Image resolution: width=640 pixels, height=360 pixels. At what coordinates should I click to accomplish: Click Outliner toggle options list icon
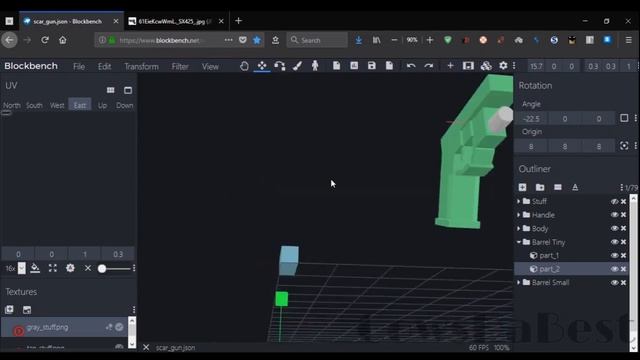(558, 187)
